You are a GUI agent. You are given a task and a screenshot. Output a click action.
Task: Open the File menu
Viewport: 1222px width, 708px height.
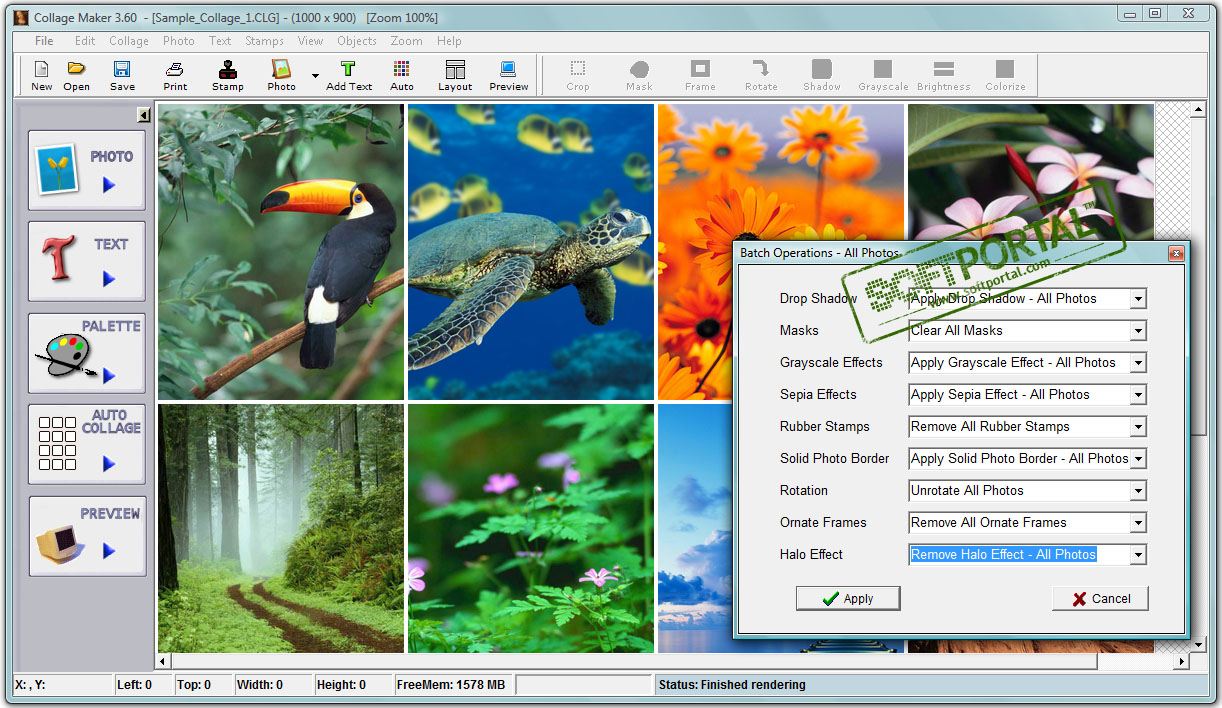pos(44,41)
